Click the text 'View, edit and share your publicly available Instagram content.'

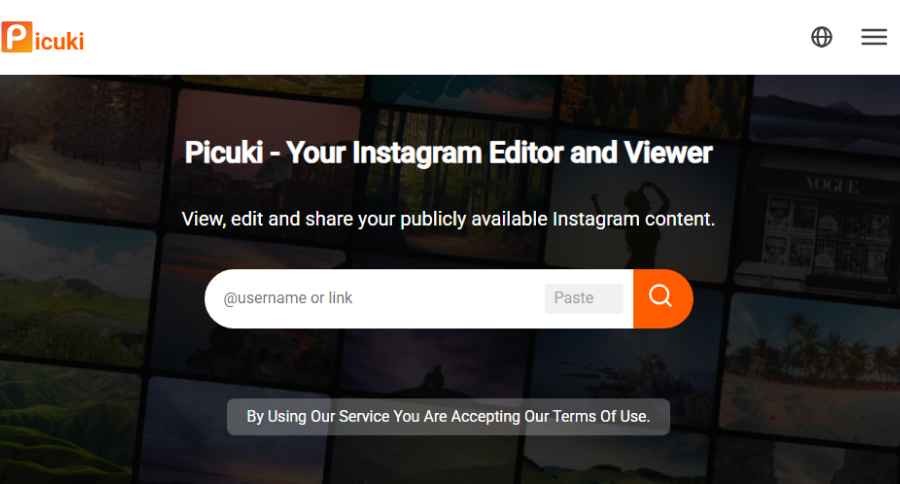448,219
